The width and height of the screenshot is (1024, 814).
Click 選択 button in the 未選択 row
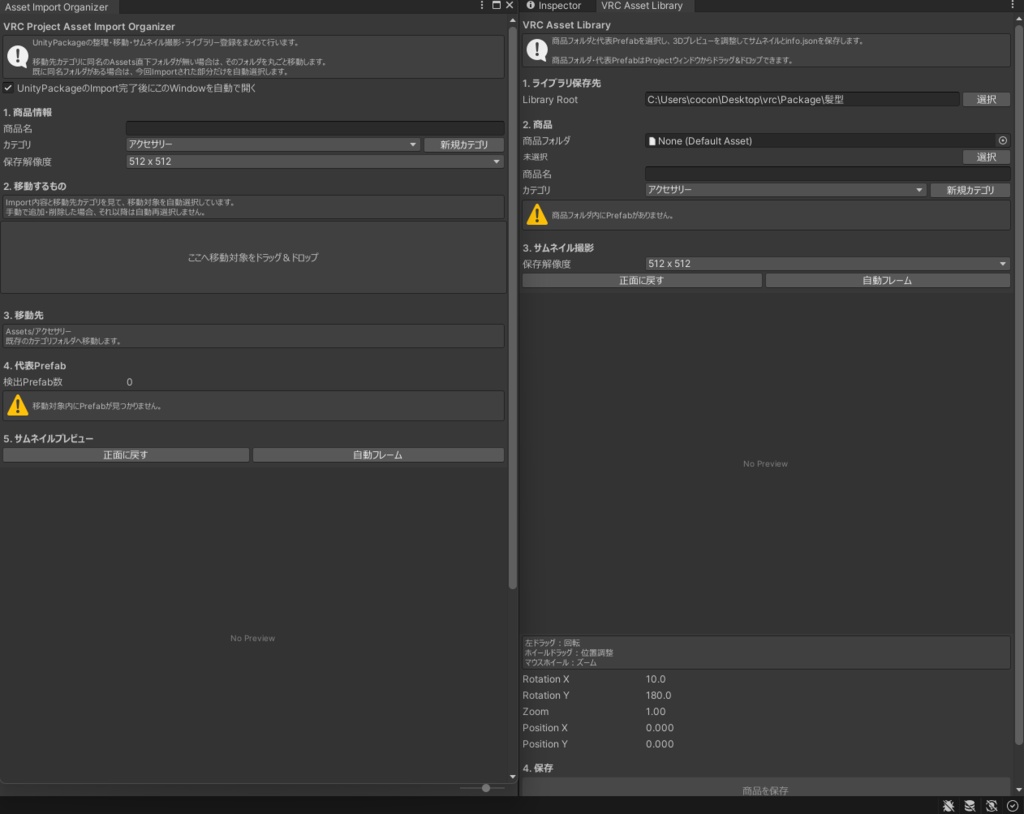point(986,157)
